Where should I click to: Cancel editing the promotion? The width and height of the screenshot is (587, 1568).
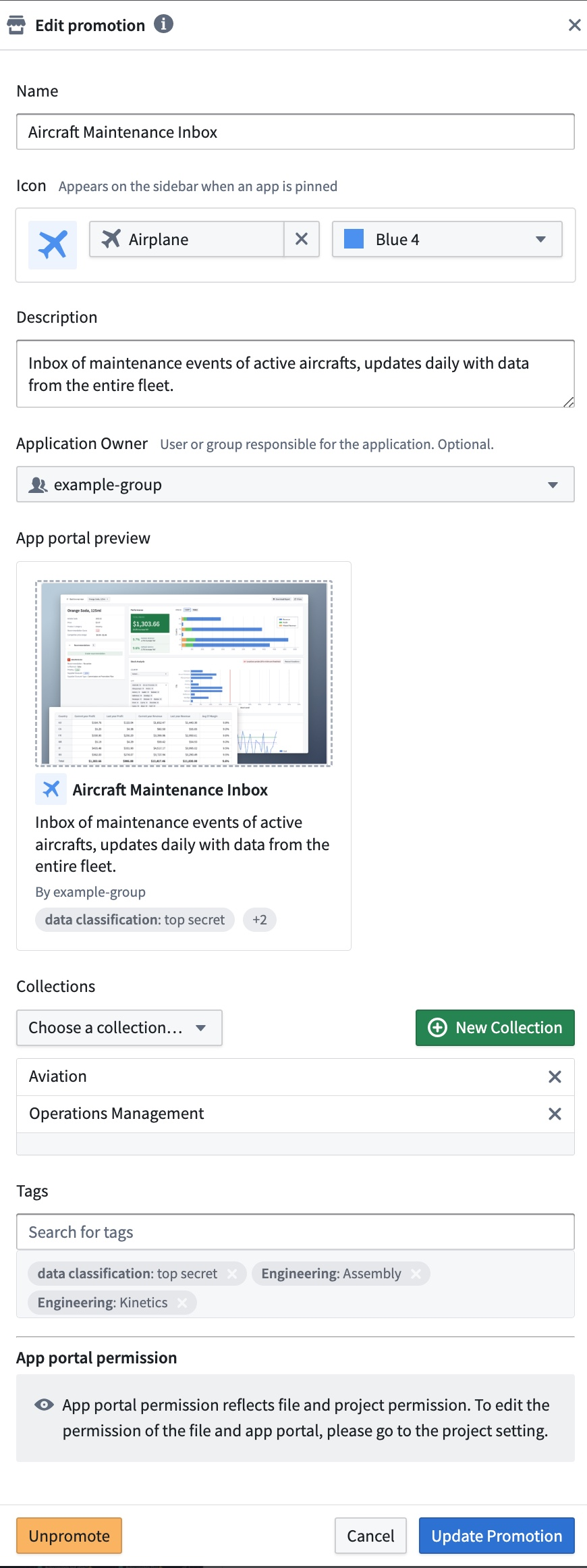[370, 1536]
